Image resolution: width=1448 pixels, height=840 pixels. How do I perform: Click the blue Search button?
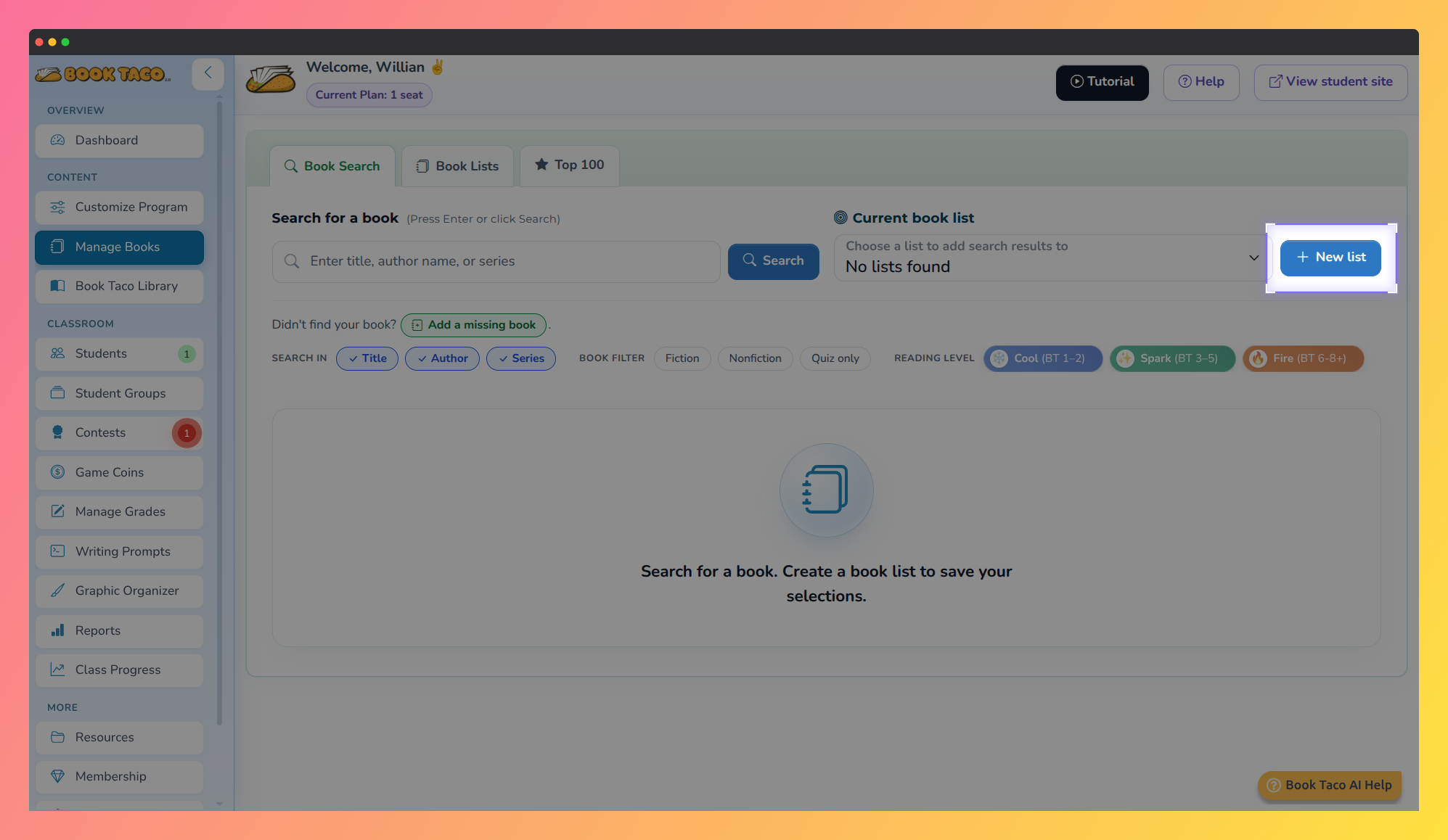pyautogui.click(x=774, y=261)
